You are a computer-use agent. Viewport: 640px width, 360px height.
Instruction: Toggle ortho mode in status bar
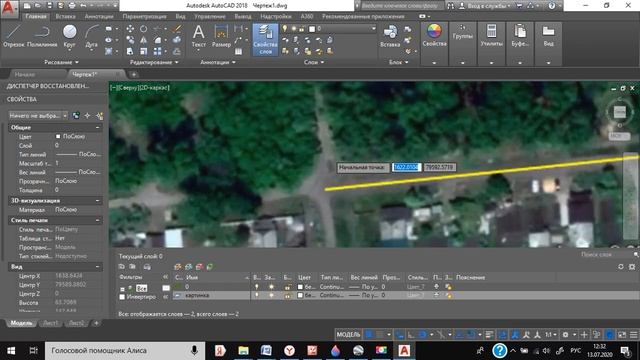pos(411,335)
